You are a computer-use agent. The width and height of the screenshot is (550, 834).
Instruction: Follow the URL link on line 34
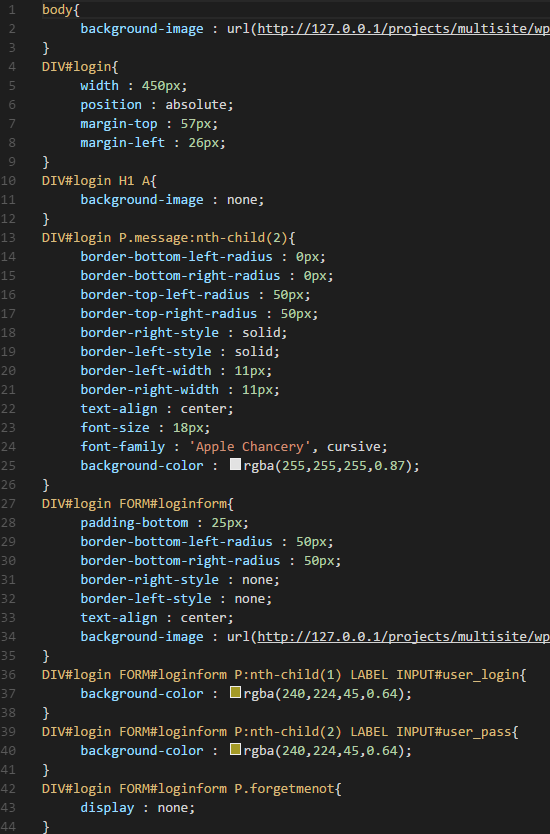click(404, 637)
